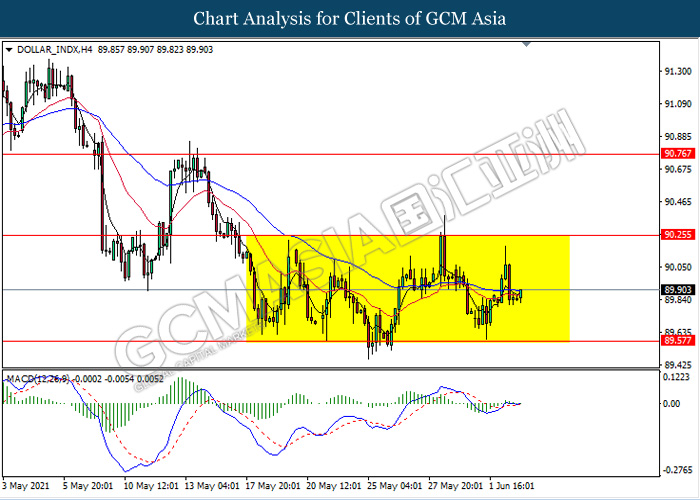Click the 17 May 20:01 time label
This screenshot has height=500, width=700.
pyautogui.click(x=273, y=485)
